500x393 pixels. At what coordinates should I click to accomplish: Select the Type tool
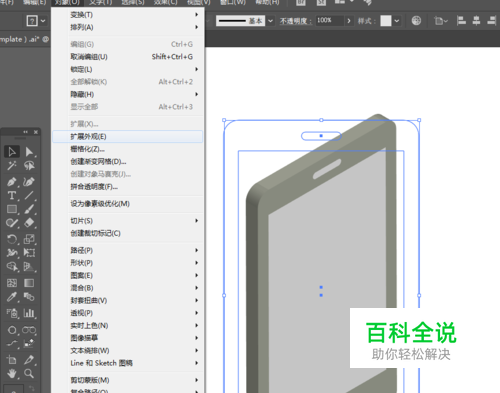click(x=12, y=195)
